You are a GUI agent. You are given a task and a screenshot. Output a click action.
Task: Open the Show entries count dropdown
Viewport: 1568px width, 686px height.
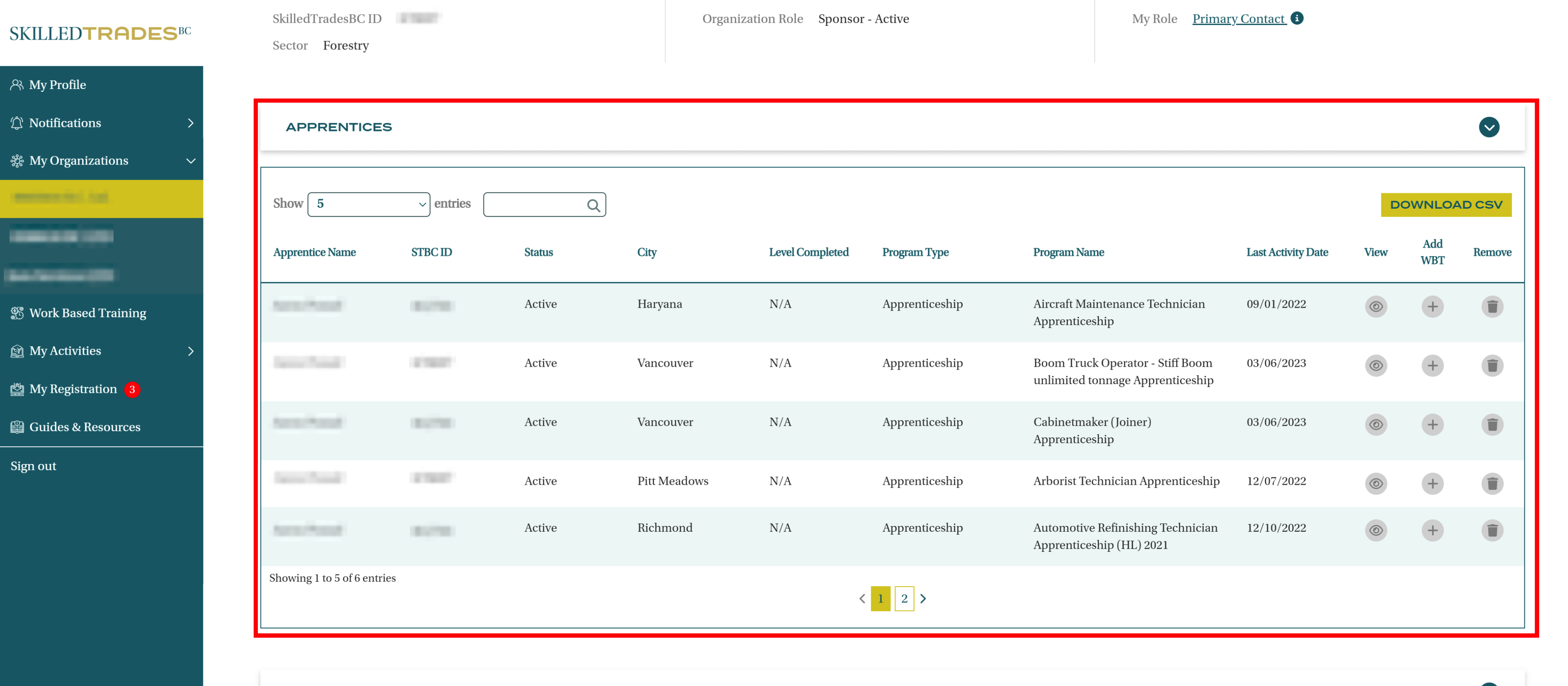(x=369, y=205)
